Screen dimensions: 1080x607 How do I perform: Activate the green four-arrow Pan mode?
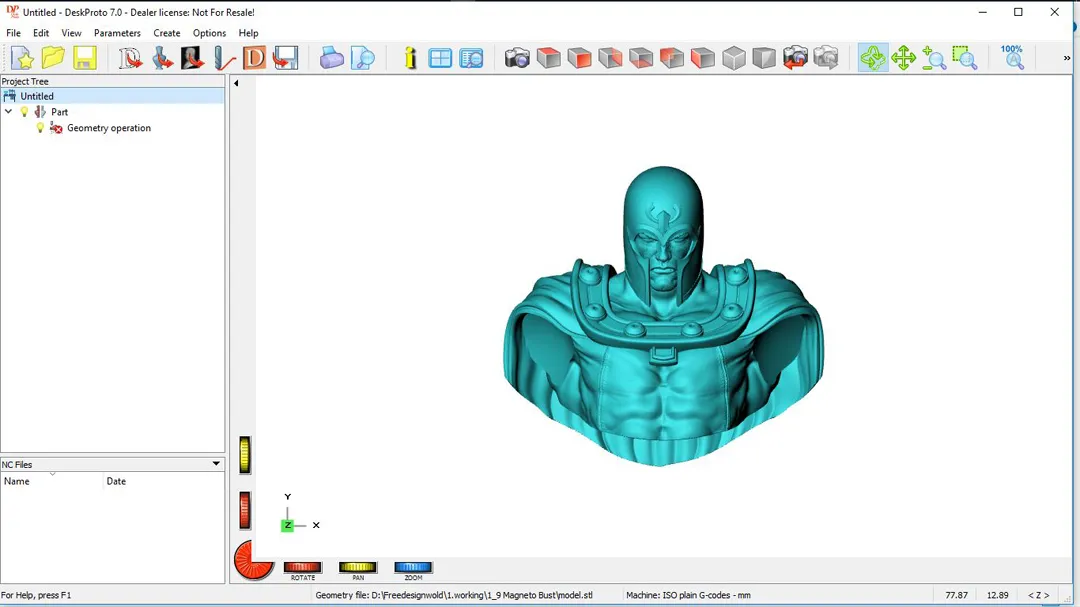click(903, 58)
